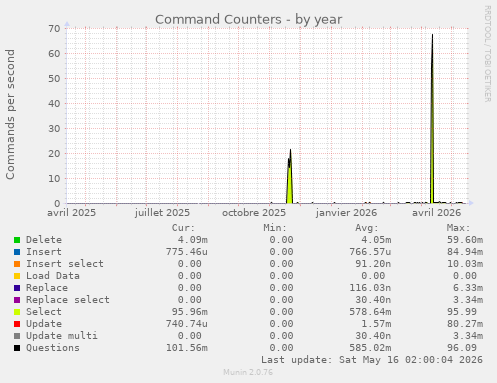Screen dimensions: 497x383
Task: Click the 'Cur:' column header
Action: click(183, 228)
